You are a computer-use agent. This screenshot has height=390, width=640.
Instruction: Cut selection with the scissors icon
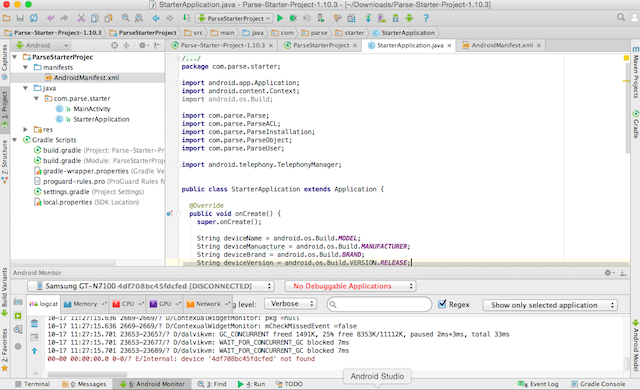click(81, 18)
